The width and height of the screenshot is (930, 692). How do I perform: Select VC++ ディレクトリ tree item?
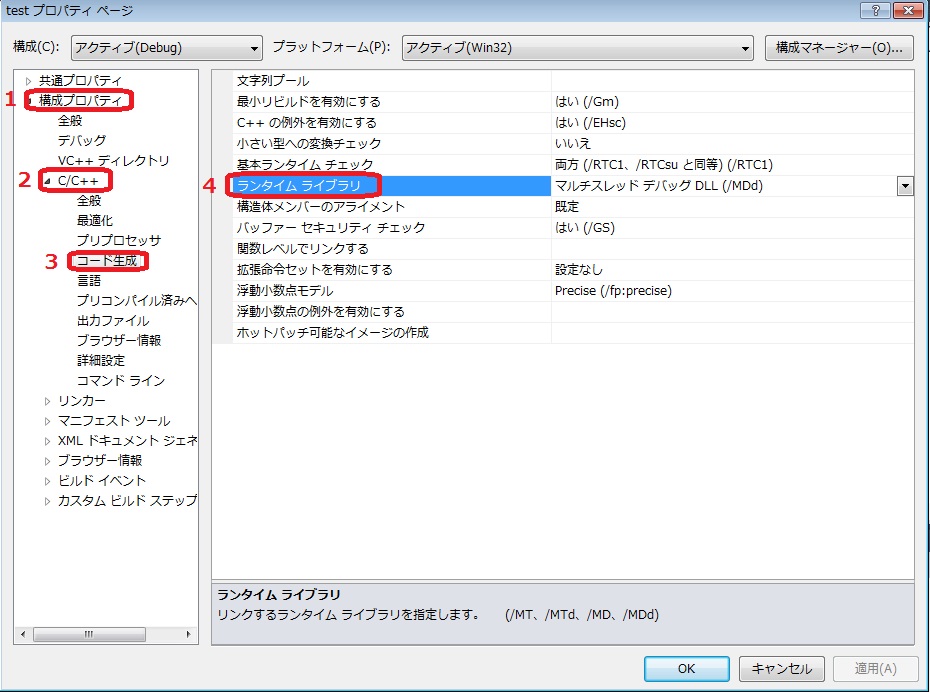click(x=114, y=161)
